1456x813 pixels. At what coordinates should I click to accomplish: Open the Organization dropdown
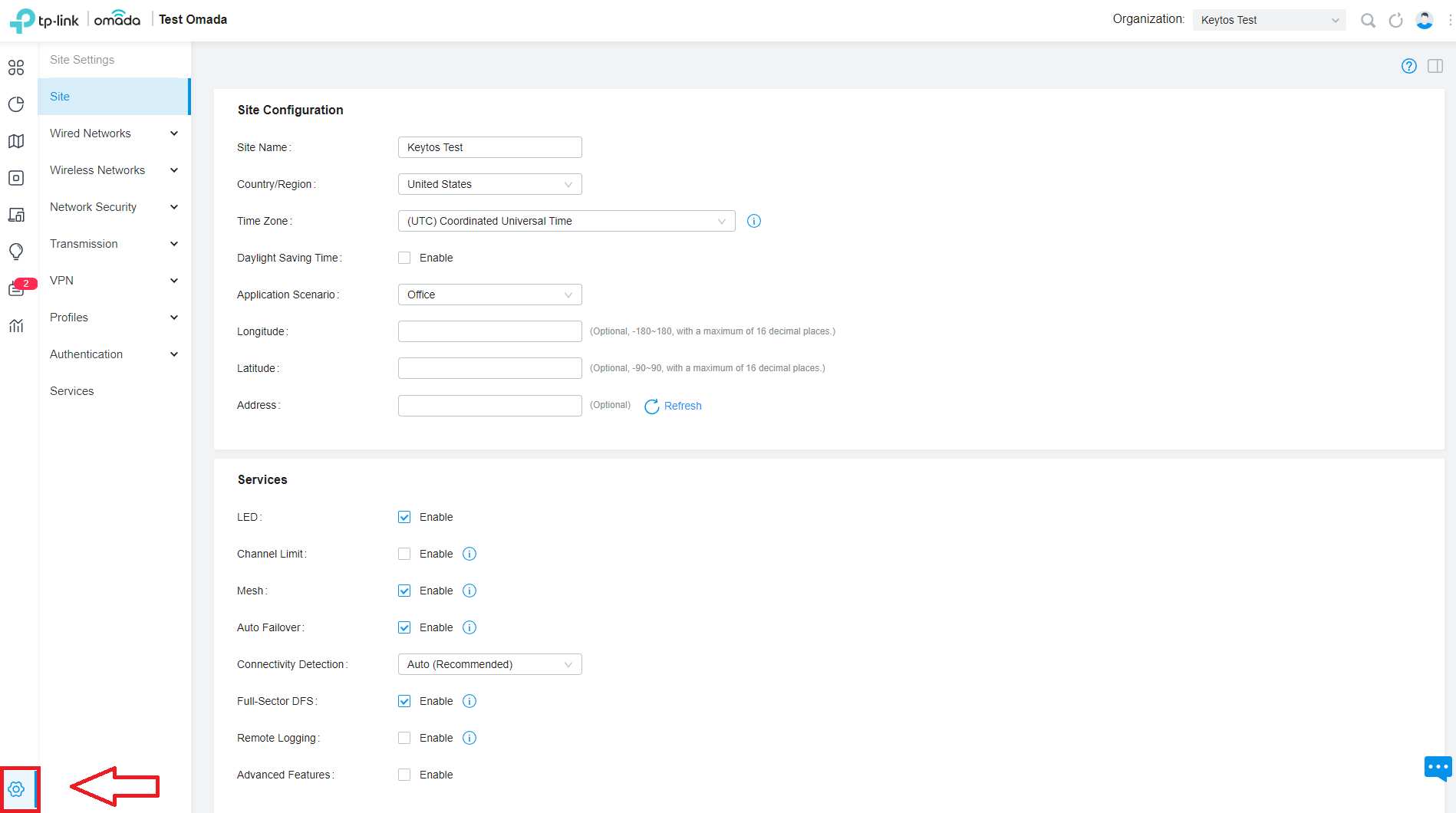(1270, 20)
